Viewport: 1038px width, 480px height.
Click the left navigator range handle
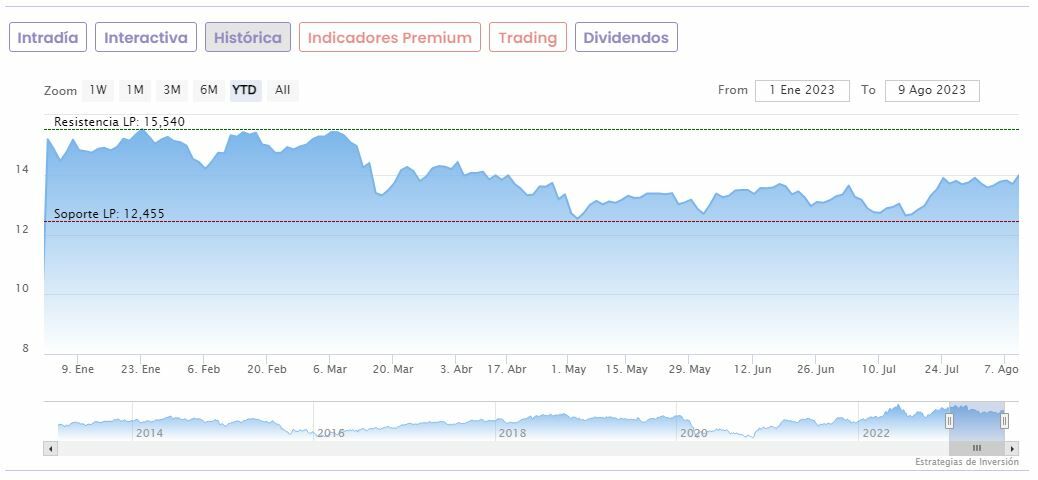[x=950, y=421]
